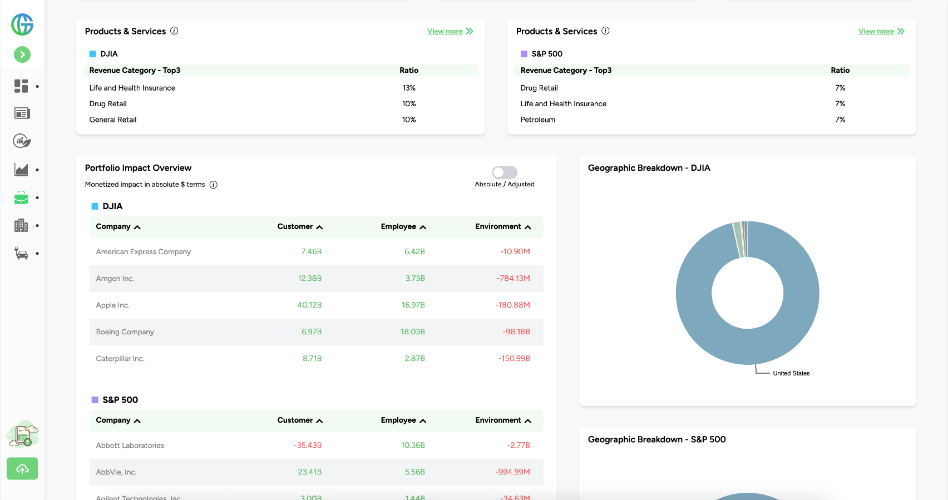Click the document report icon above upload
948x500 pixels.
pyautogui.click(x=22, y=434)
